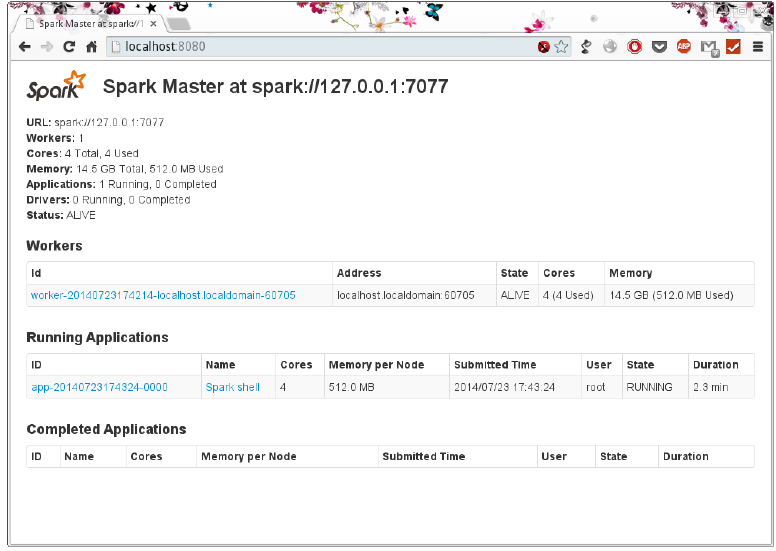Click the Spark logo

56,86
